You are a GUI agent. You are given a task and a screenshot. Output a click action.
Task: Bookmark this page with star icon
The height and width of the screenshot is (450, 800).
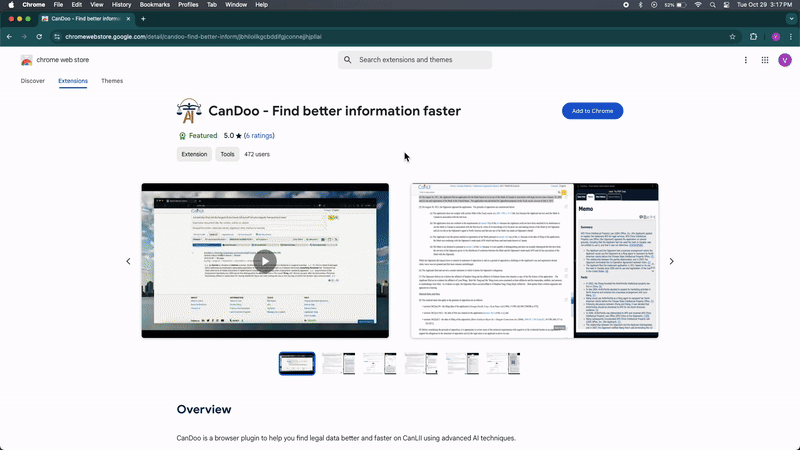click(x=733, y=37)
